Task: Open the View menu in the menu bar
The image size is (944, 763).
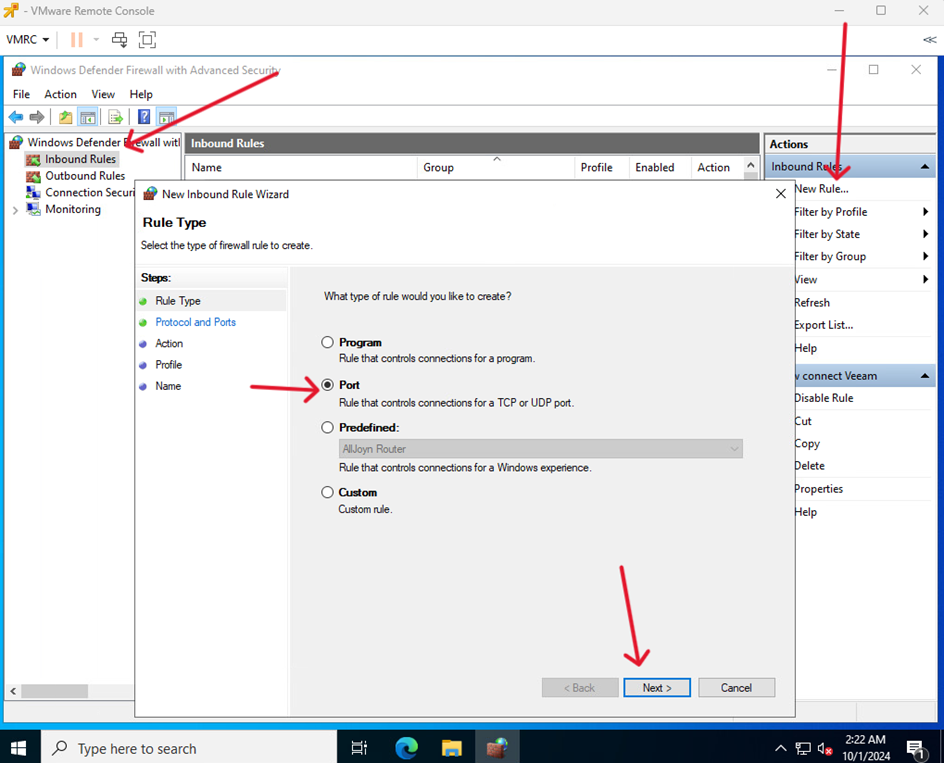Action: (103, 94)
